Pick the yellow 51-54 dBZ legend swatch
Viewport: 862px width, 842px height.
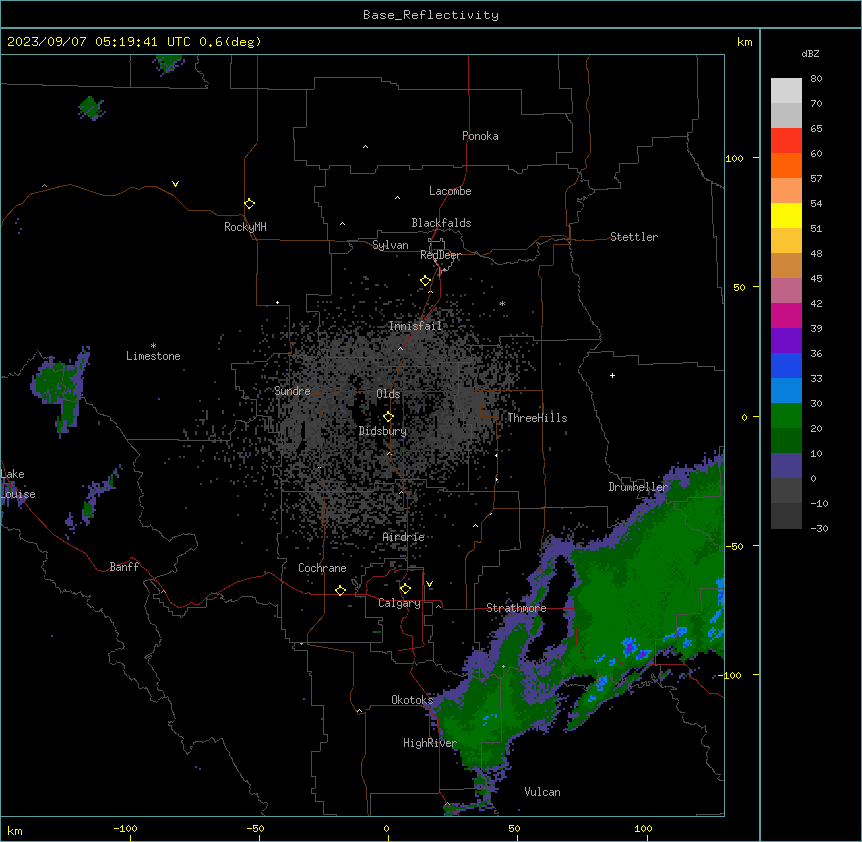(786, 215)
